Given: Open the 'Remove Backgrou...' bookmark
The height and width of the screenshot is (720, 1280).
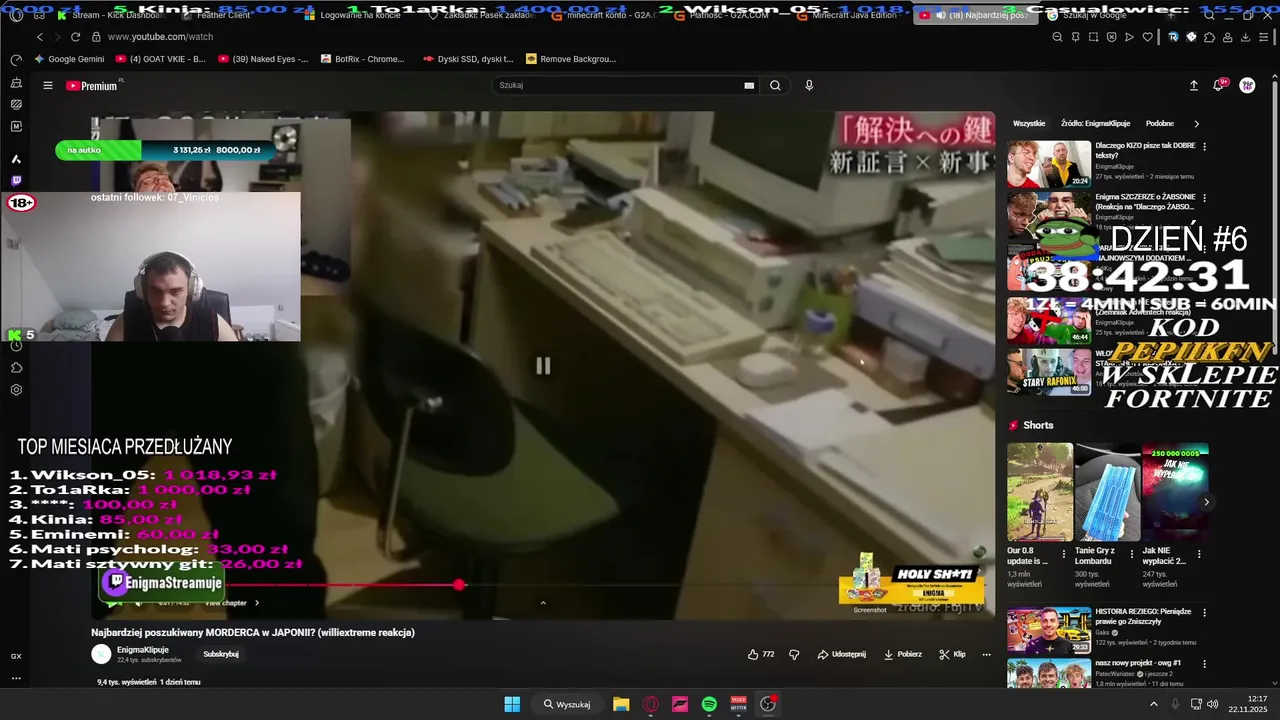Looking at the screenshot, I should click(x=571, y=59).
